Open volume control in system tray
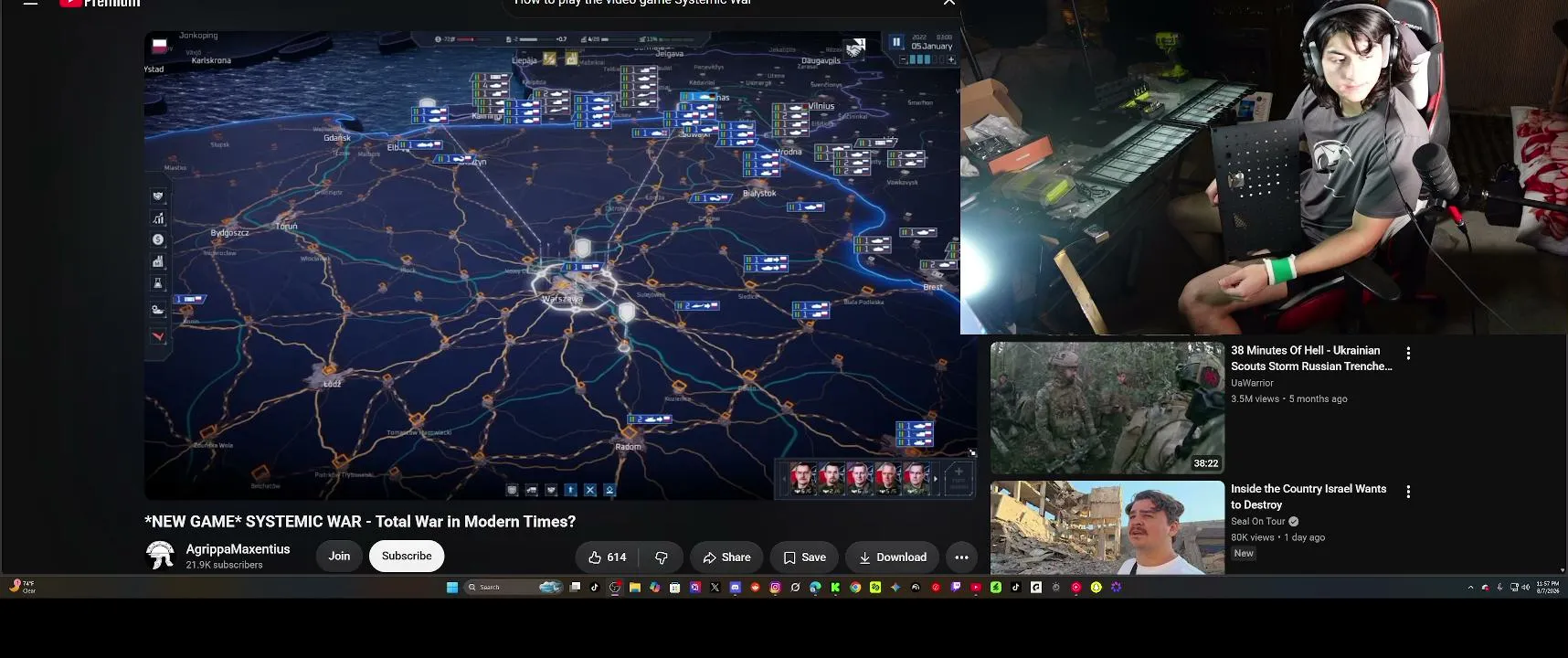This screenshot has width=1568, height=658. (1526, 588)
